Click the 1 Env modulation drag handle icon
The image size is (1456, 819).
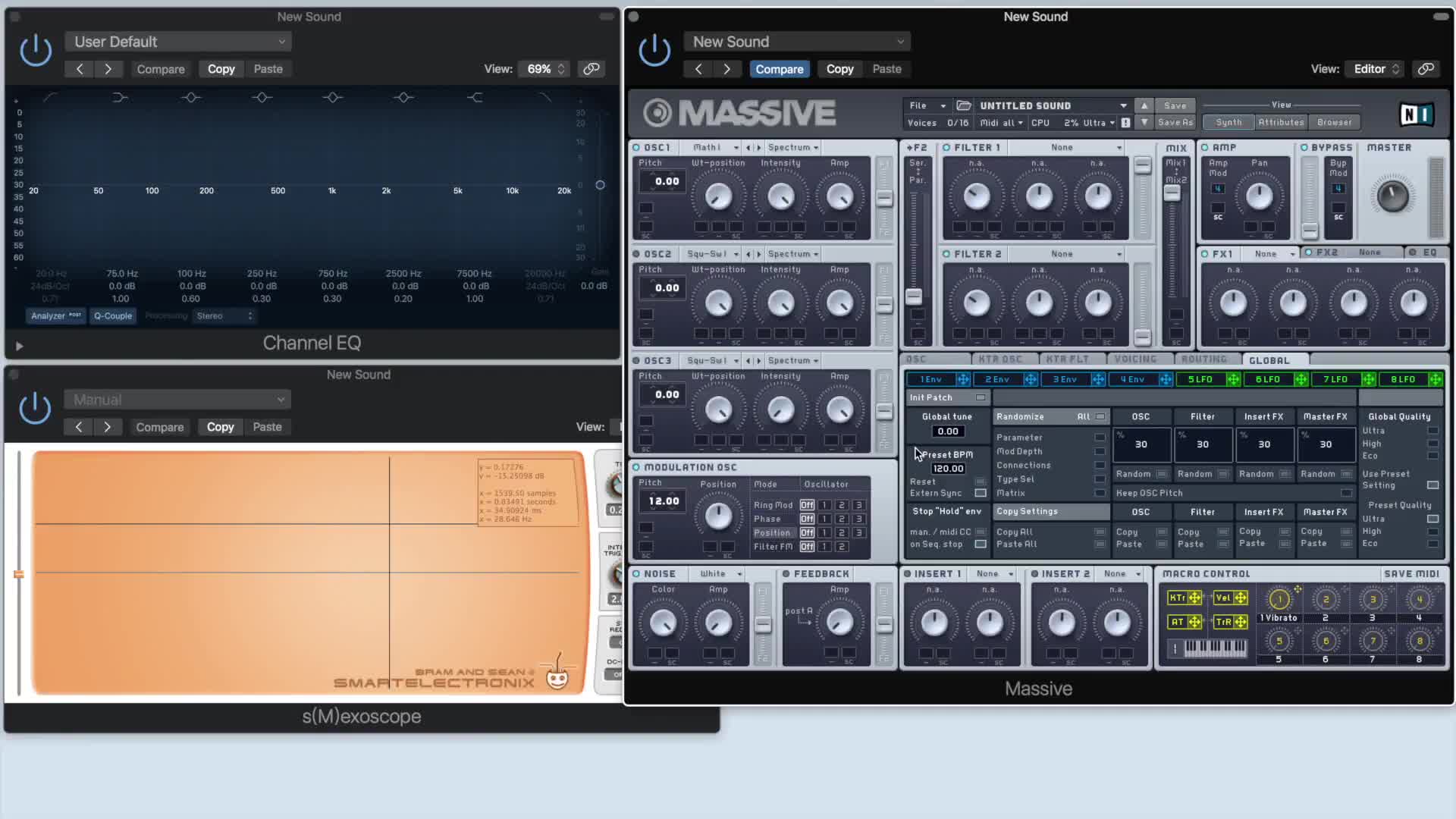[962, 379]
